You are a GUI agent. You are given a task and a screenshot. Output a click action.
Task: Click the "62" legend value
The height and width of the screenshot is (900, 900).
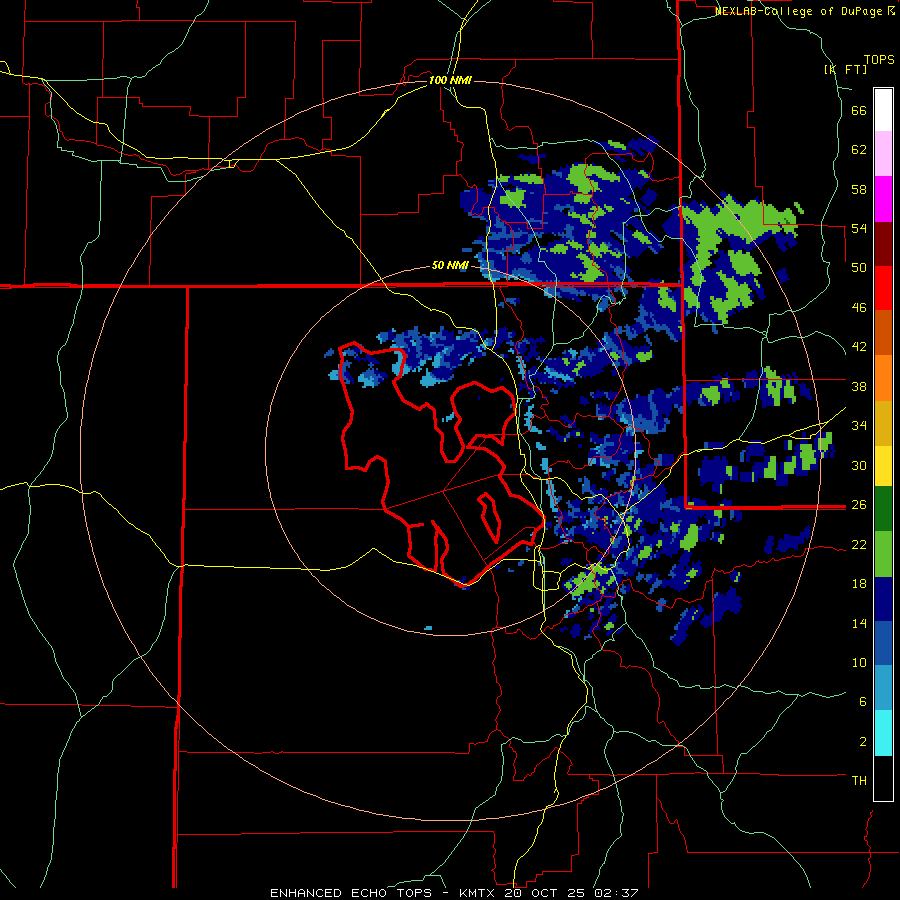(859, 150)
